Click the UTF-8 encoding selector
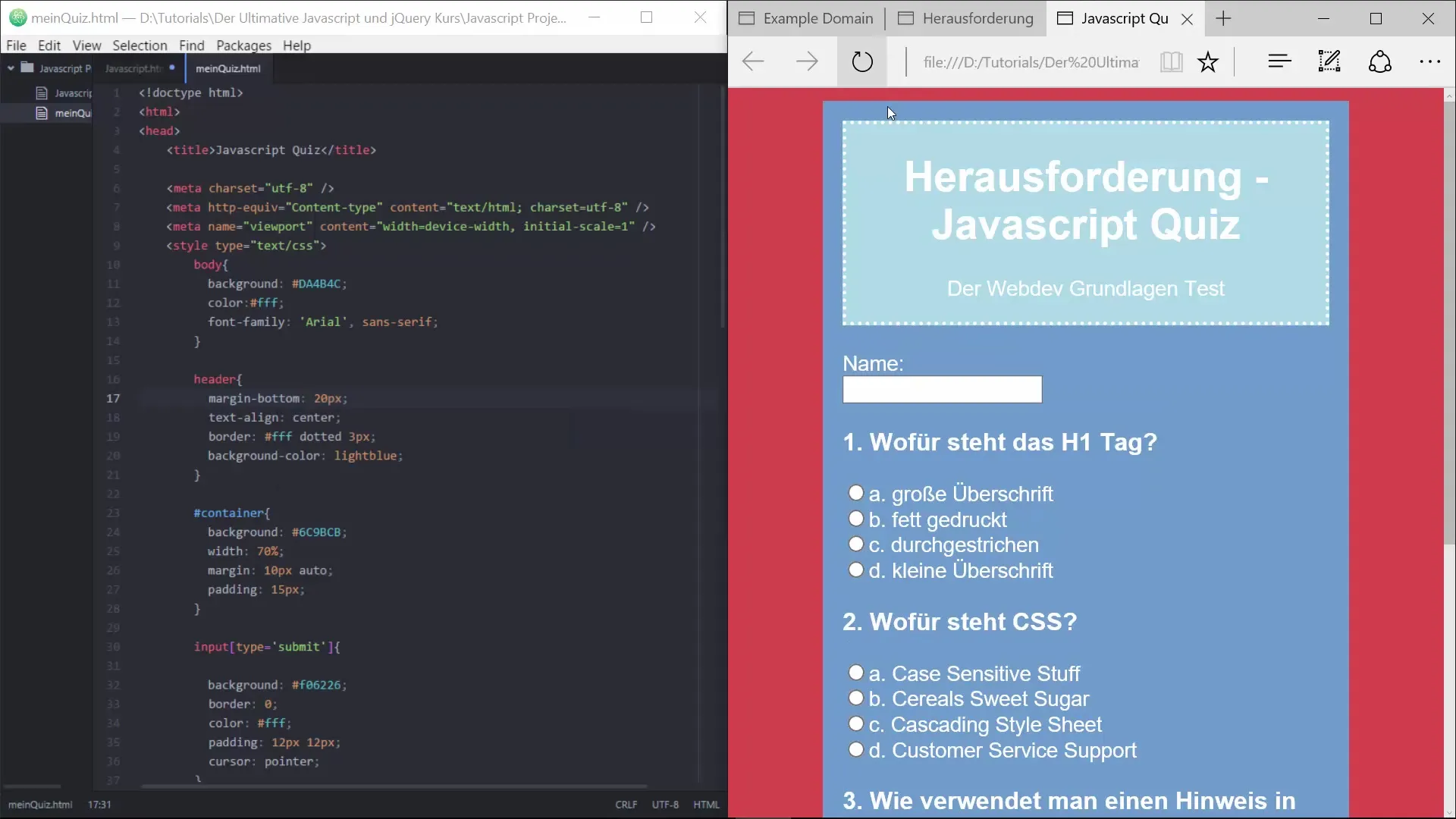This screenshot has height=819, width=1456. point(665,805)
